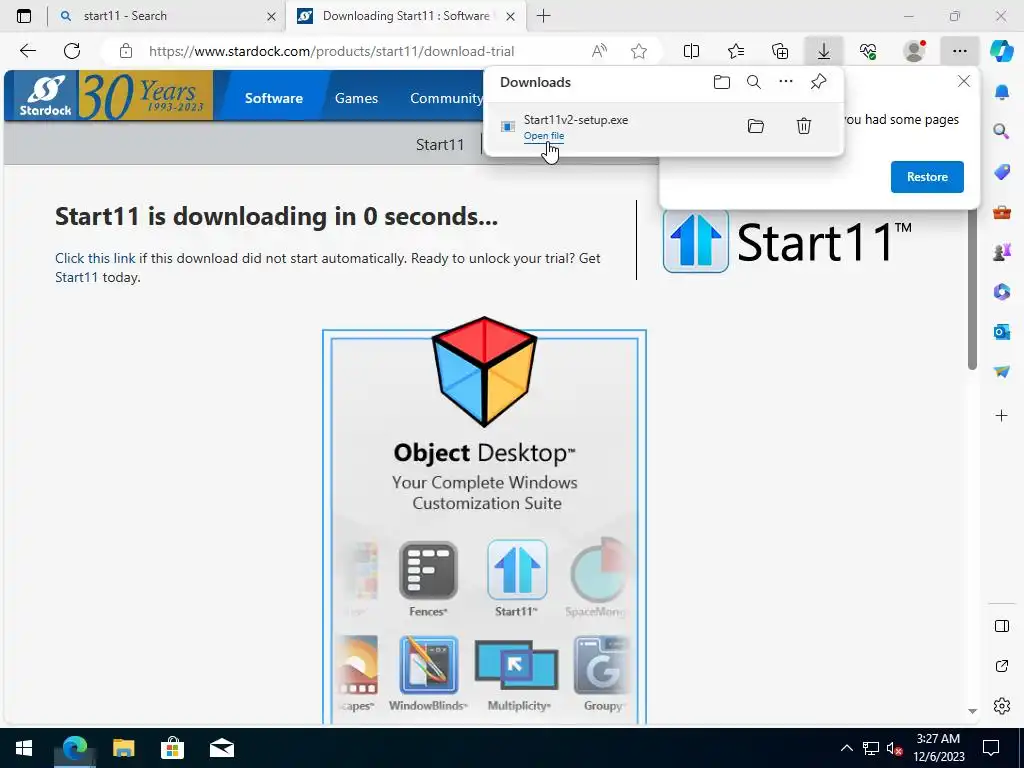Close the Downloading Start11 tab

tap(511, 17)
